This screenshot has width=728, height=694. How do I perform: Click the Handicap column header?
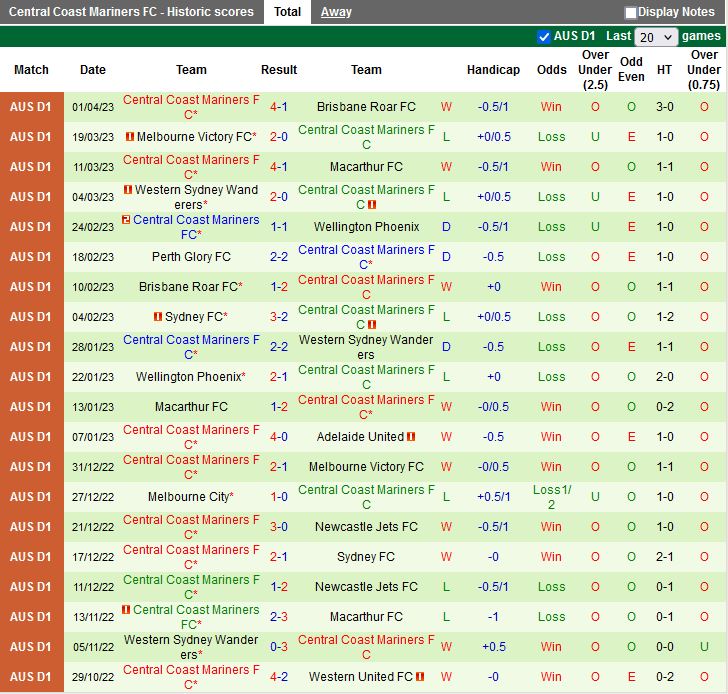point(493,70)
